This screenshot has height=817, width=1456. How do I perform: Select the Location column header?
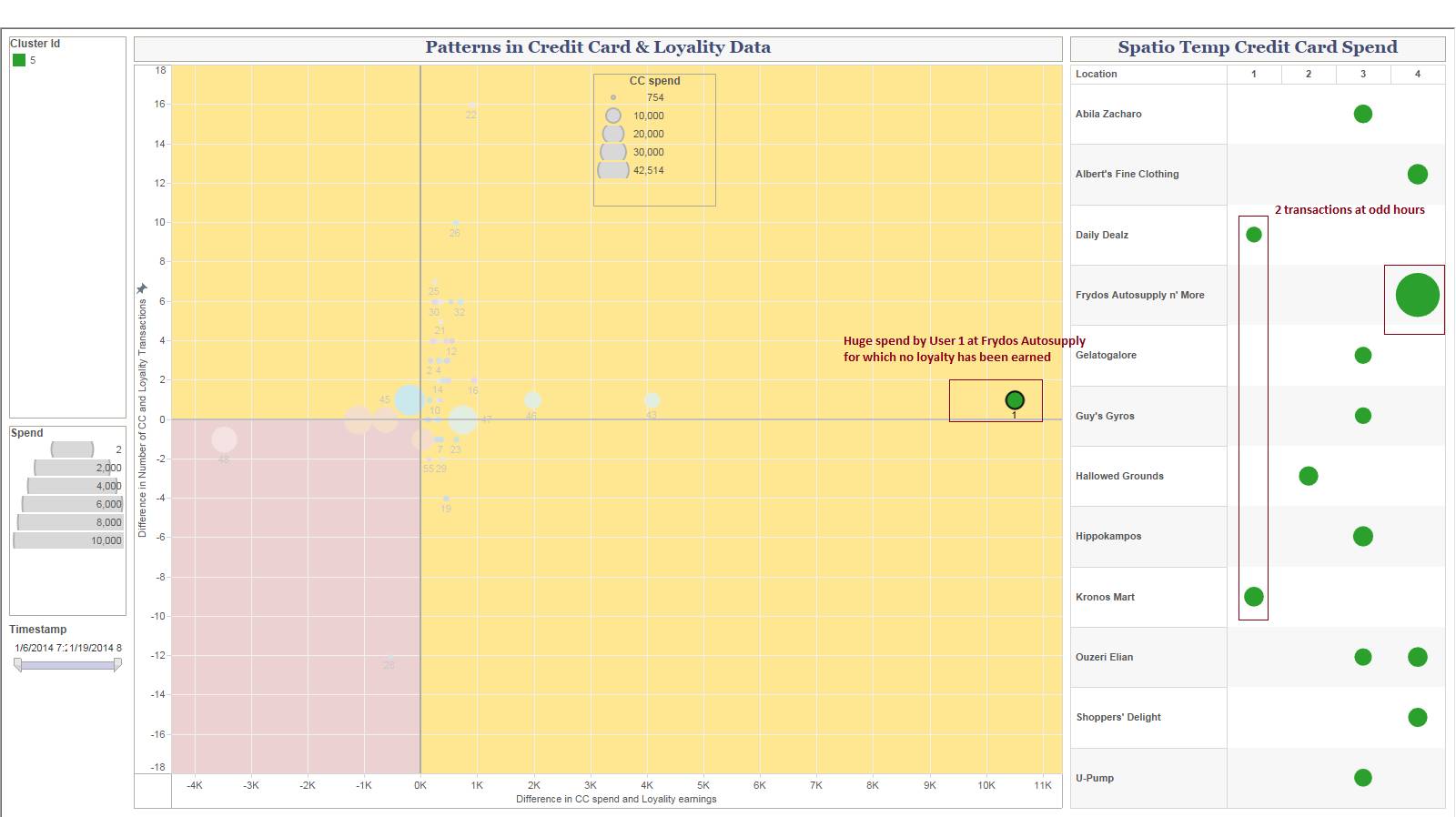coord(1096,74)
